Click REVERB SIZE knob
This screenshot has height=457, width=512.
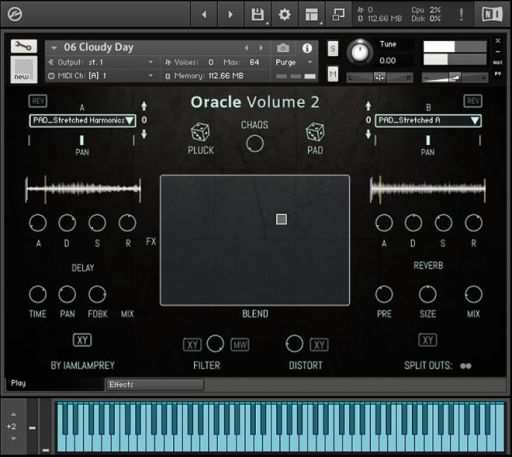pos(427,294)
